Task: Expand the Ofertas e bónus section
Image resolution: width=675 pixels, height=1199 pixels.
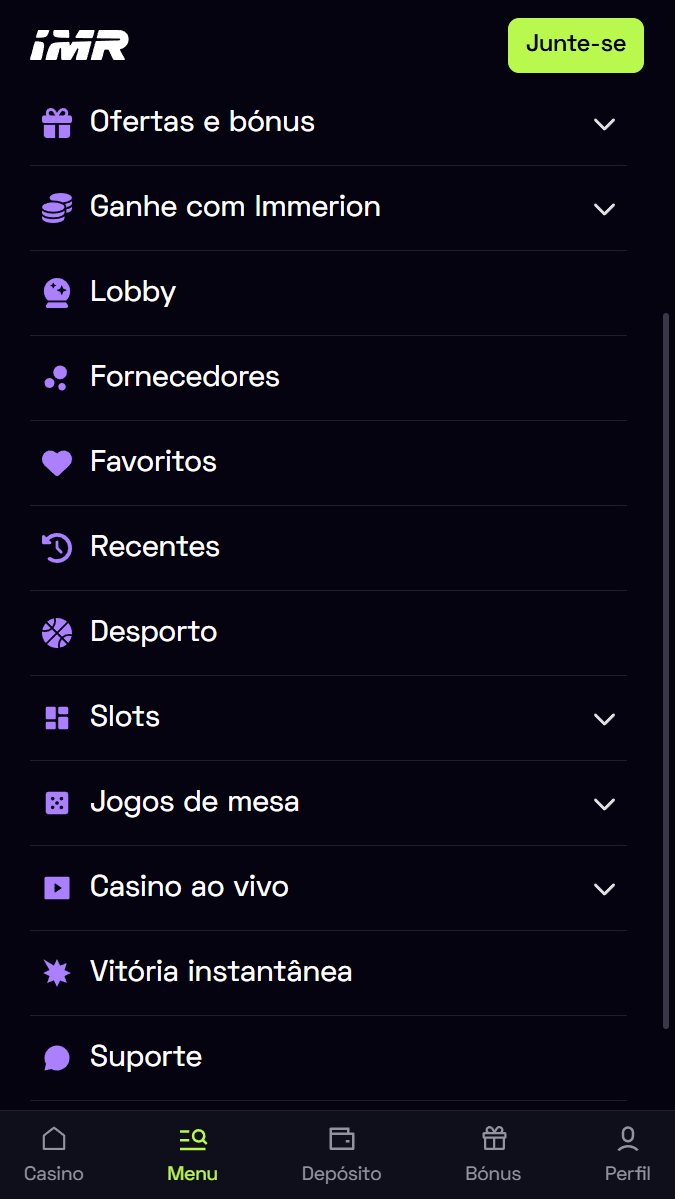Action: coord(603,124)
